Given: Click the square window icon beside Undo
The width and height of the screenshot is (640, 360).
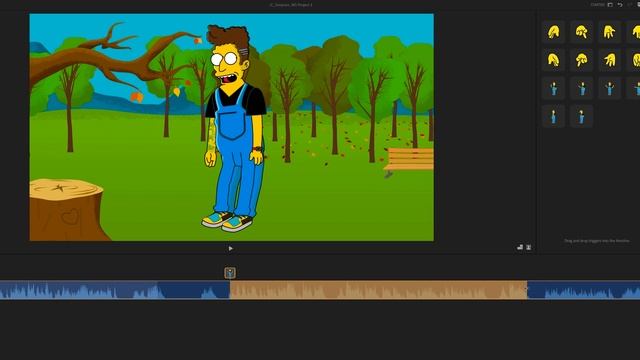Looking at the screenshot, I should pos(610,4).
